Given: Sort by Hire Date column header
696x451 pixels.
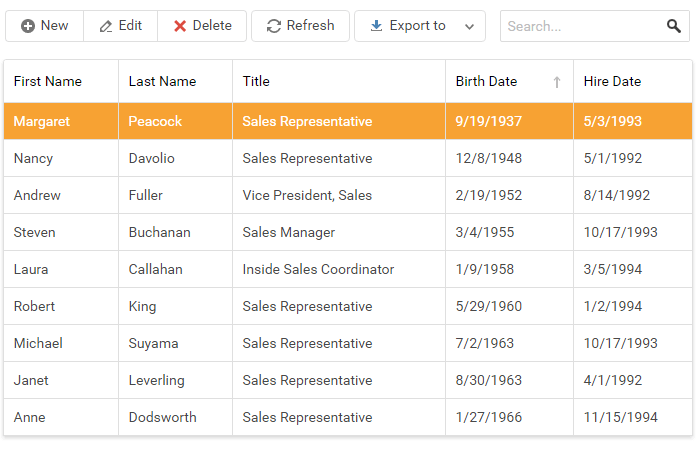Looking at the screenshot, I should 612,81.
